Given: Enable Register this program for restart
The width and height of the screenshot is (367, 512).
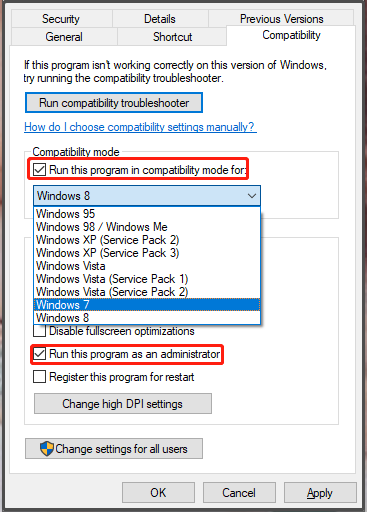Looking at the screenshot, I should click(x=39, y=377).
